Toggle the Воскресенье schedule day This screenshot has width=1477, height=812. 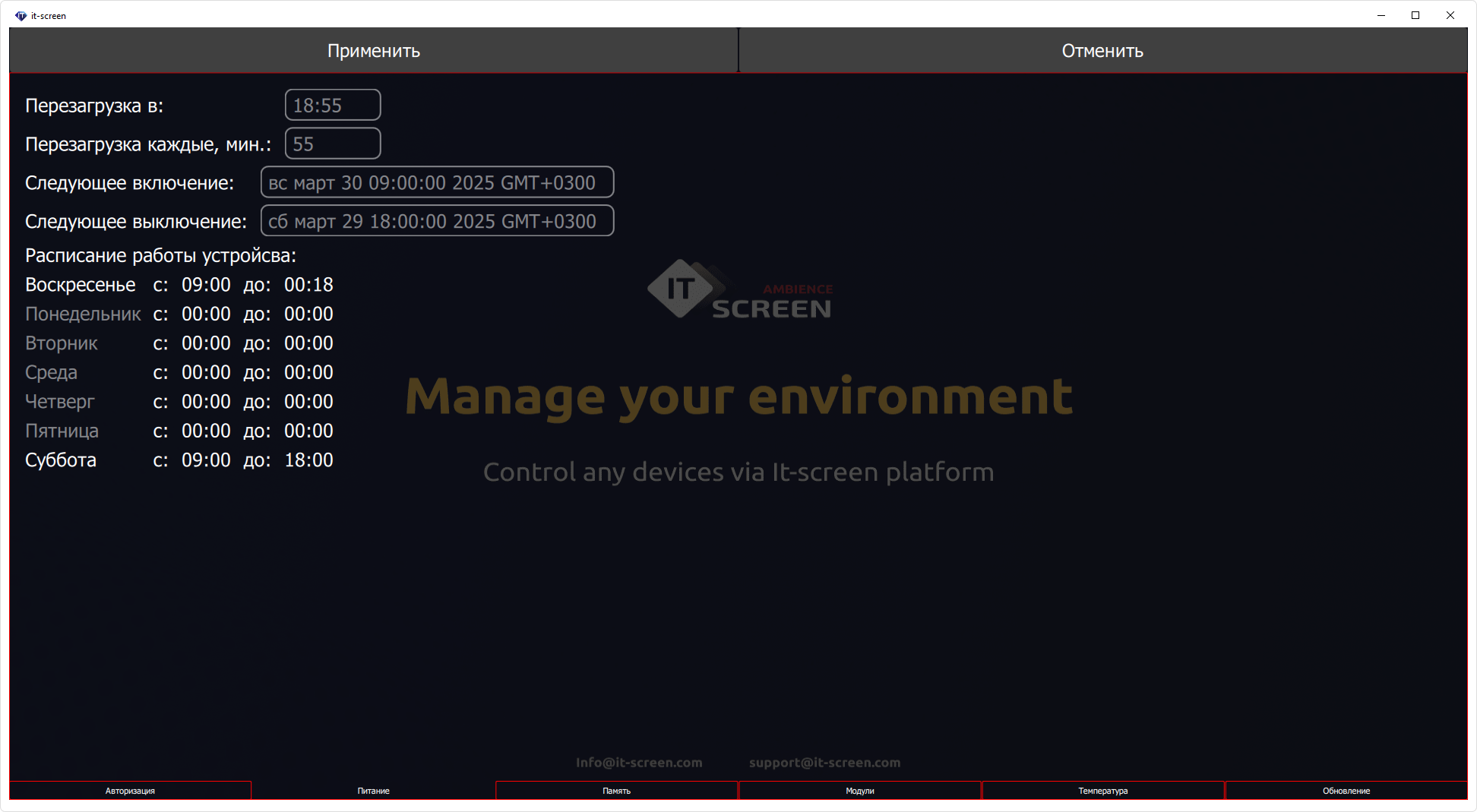tap(81, 285)
